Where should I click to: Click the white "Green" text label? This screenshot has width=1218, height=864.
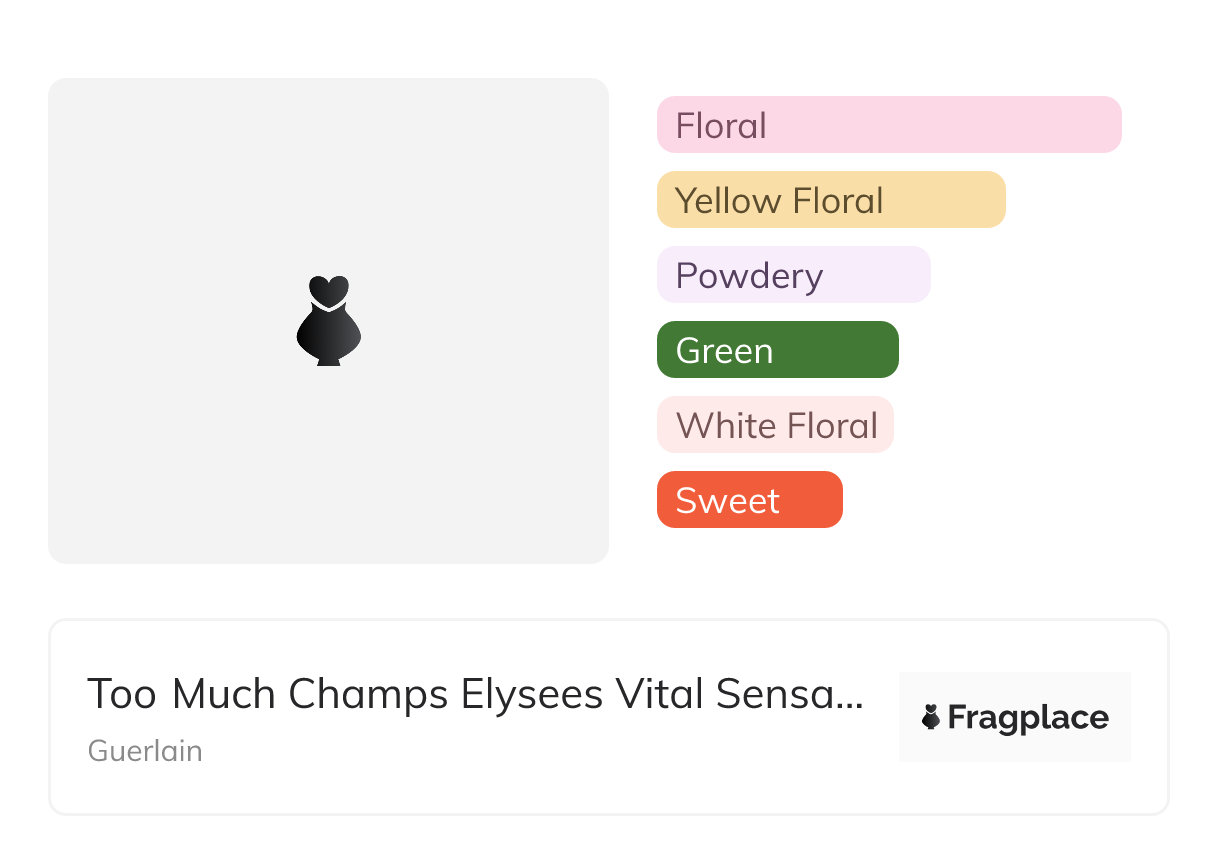[x=724, y=351]
